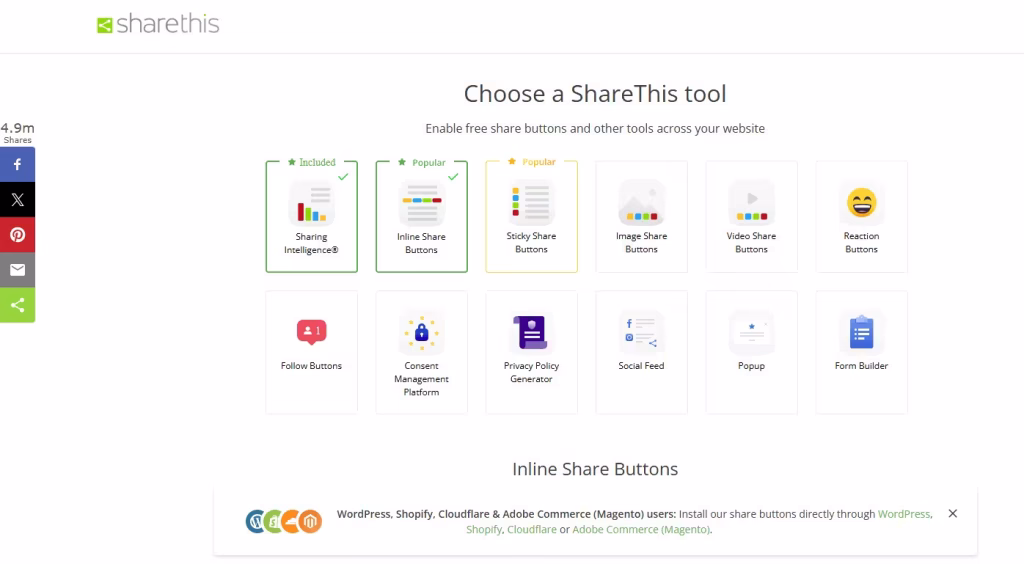1024x564 pixels.
Task: Share page via X (Twitter) button
Action: (x=17, y=200)
